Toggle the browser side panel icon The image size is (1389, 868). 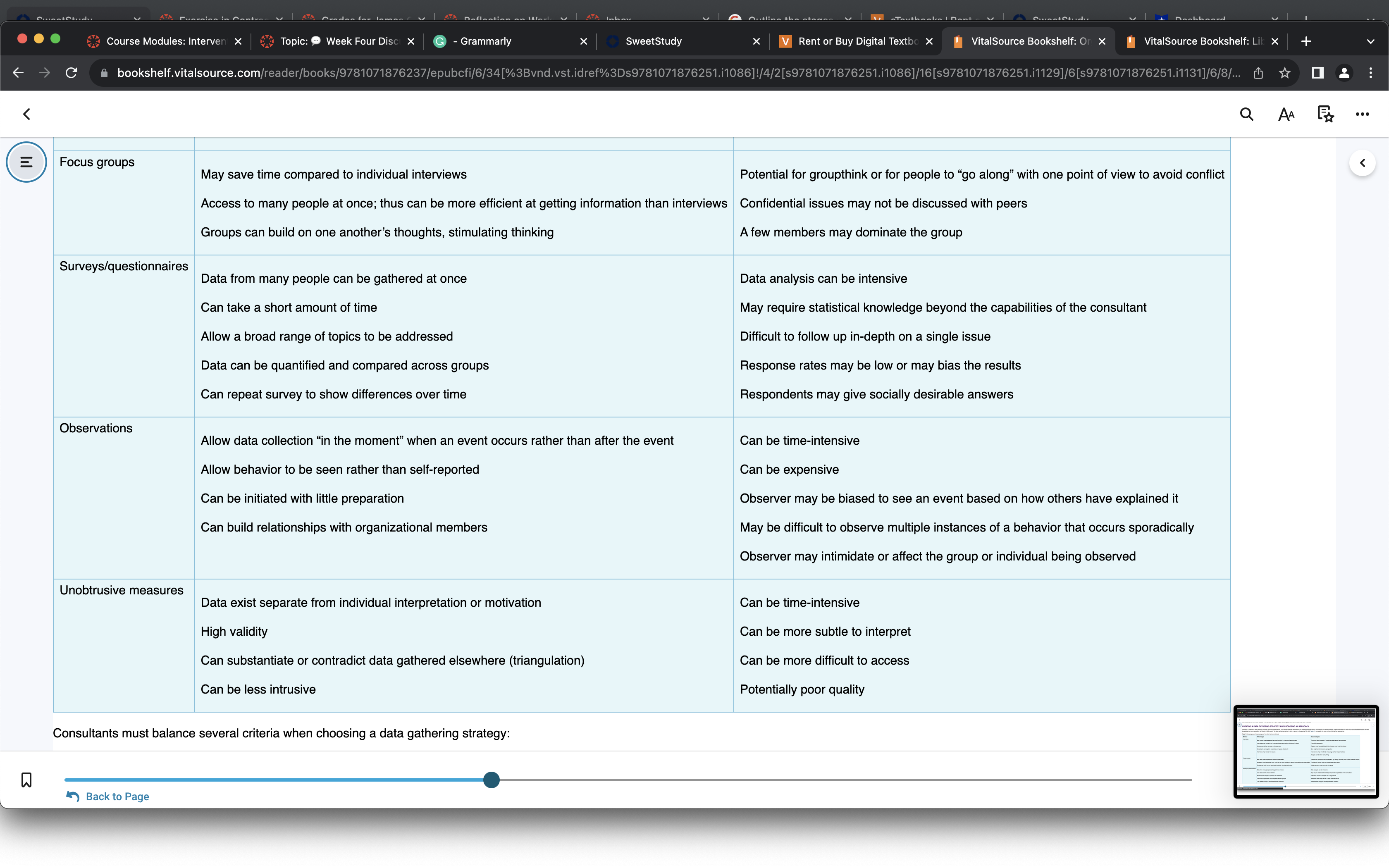[x=1318, y=73]
